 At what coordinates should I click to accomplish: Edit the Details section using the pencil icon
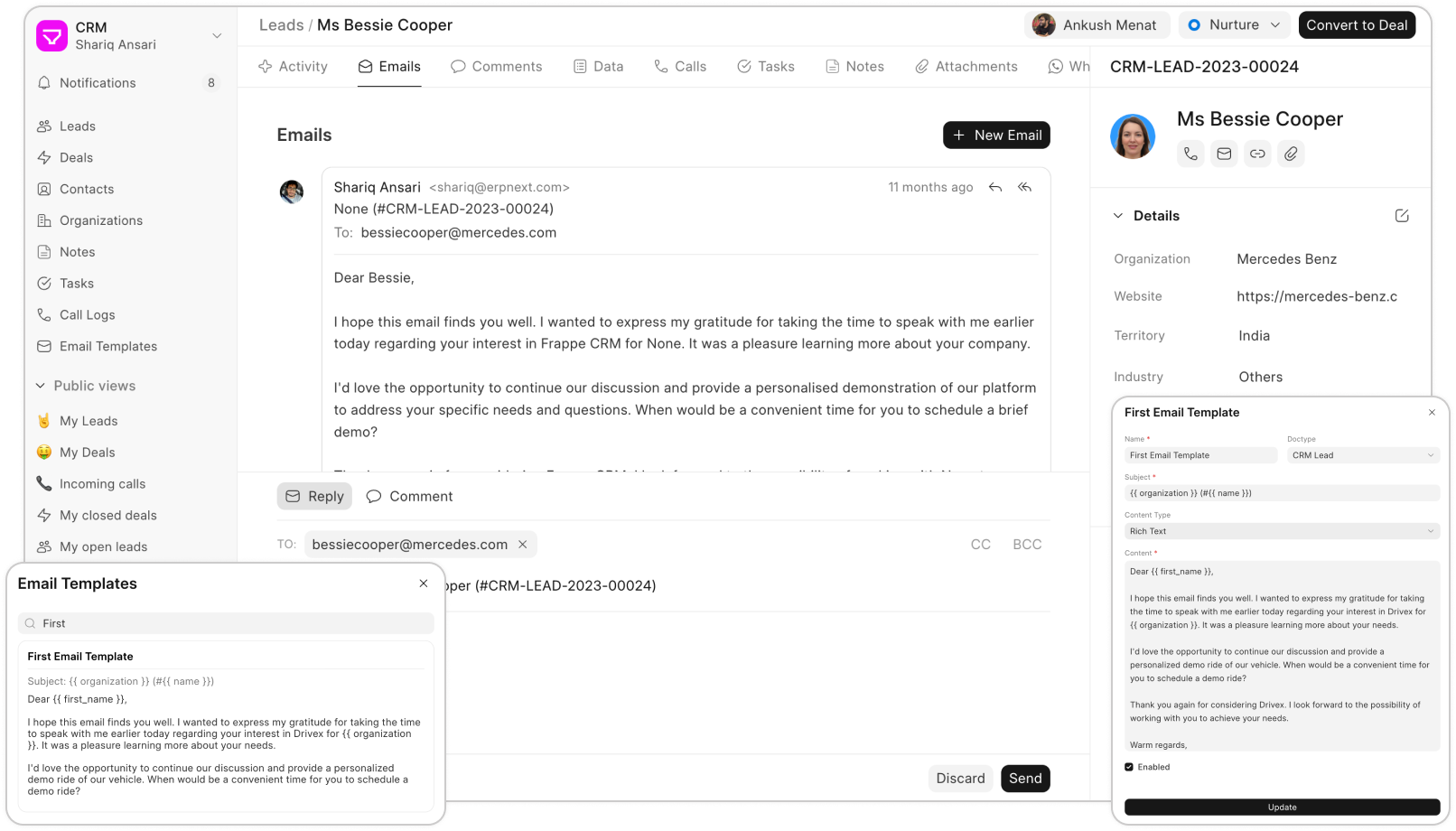click(1401, 216)
